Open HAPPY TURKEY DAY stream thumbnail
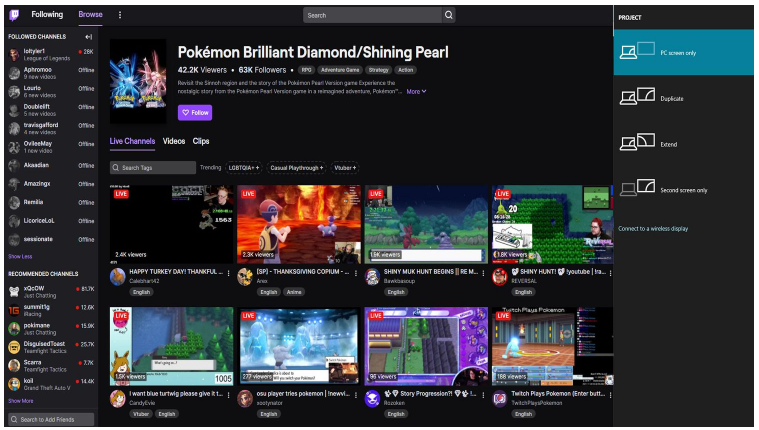This screenshot has width=759, height=430. tap(171, 224)
